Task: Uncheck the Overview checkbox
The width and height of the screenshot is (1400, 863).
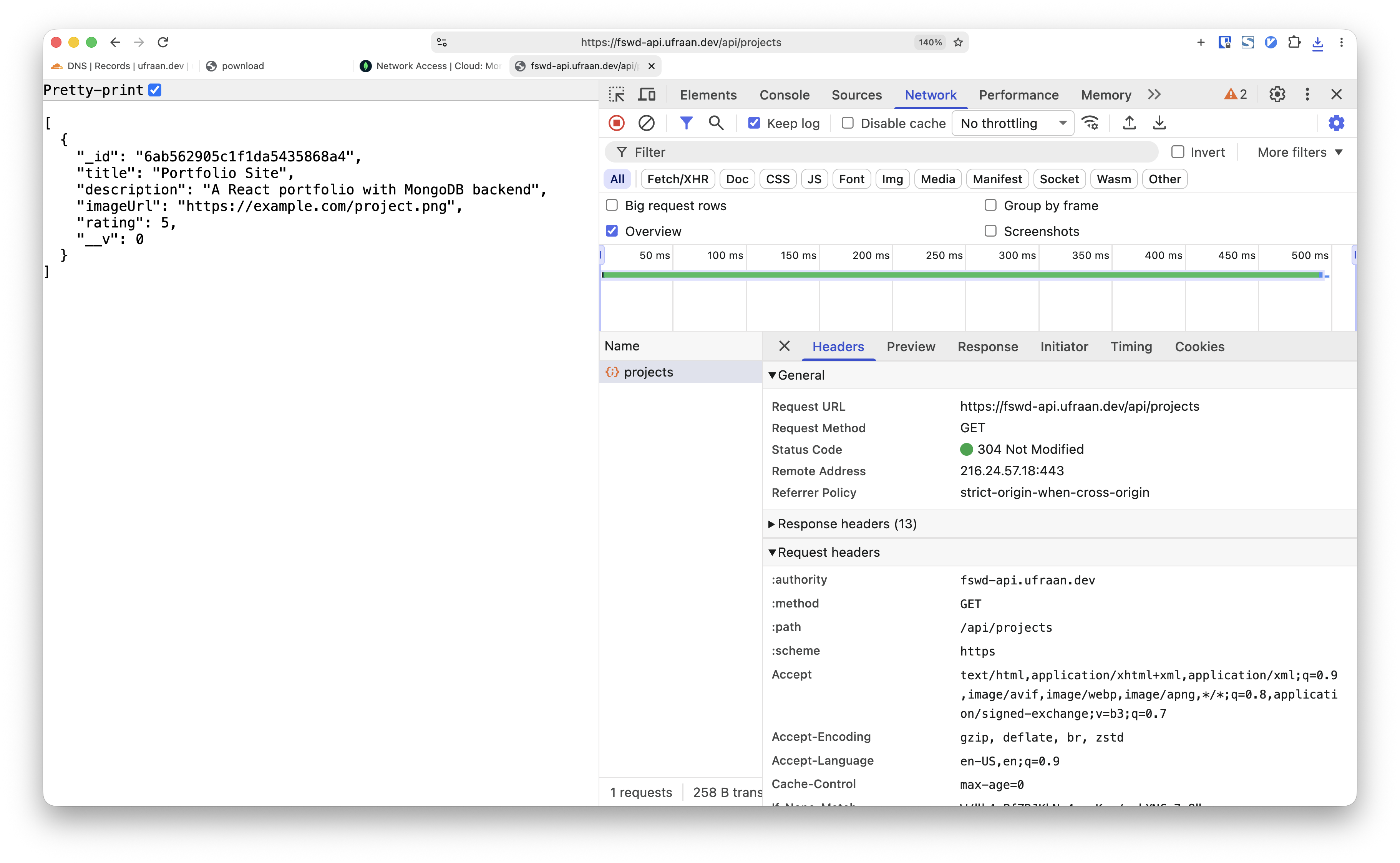Action: (612, 231)
